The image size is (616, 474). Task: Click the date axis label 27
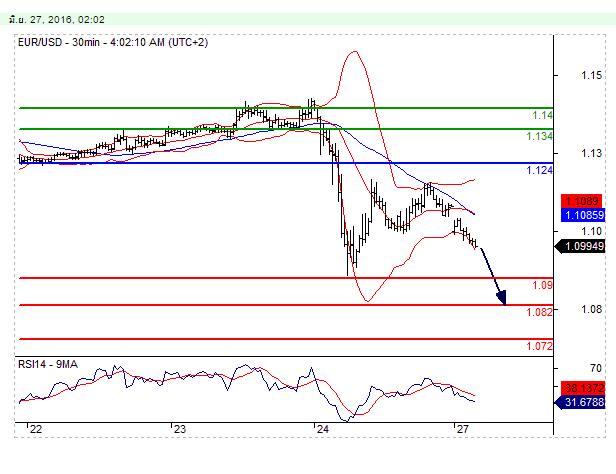point(463,429)
